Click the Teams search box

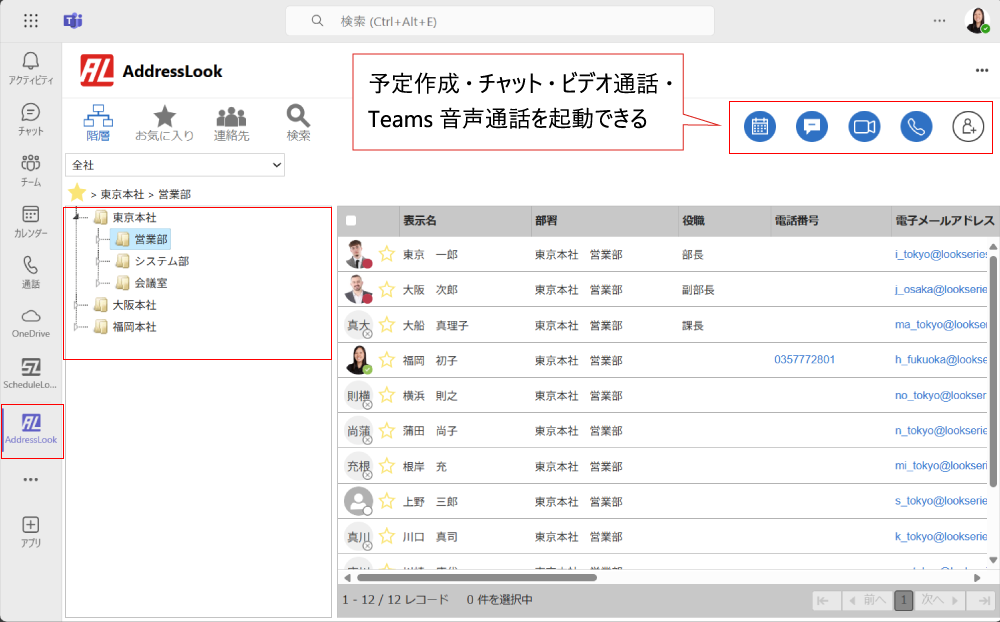500,21
